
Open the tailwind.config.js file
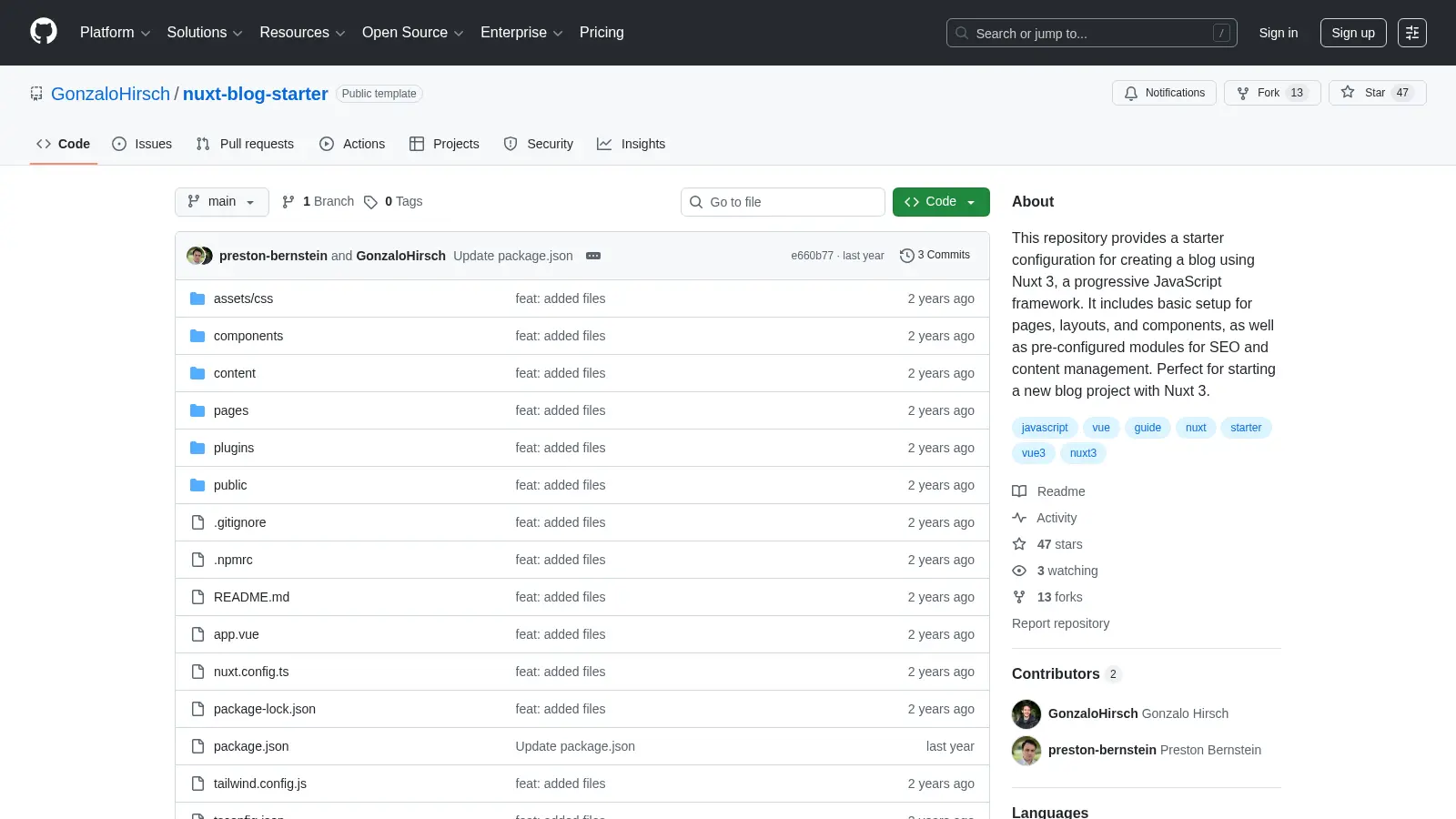[260, 784]
